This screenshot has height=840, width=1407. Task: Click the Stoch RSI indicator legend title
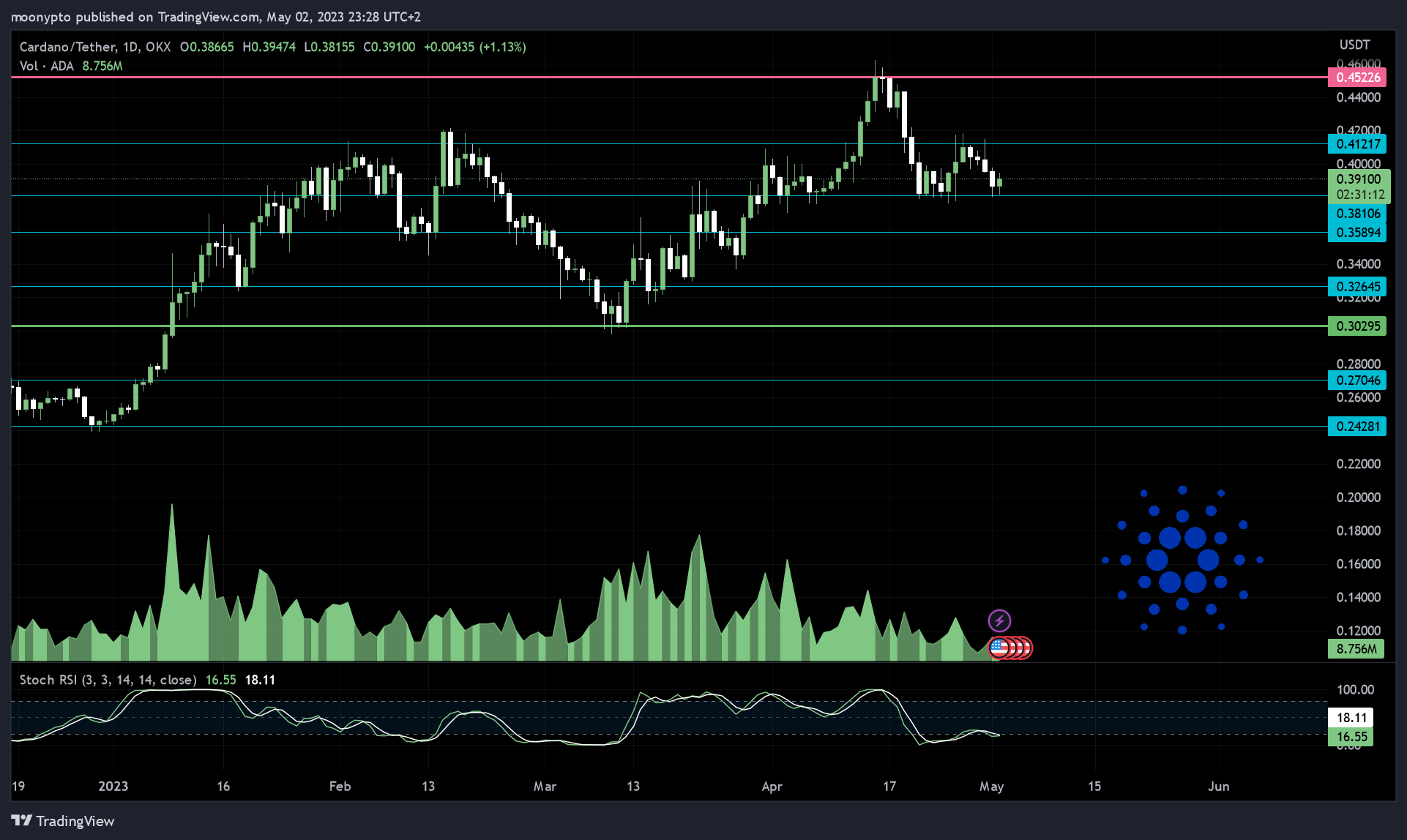(108, 680)
